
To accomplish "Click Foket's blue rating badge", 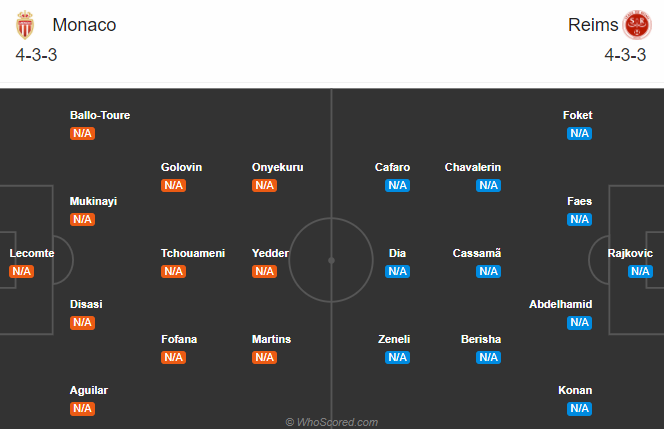I will click(579, 133).
